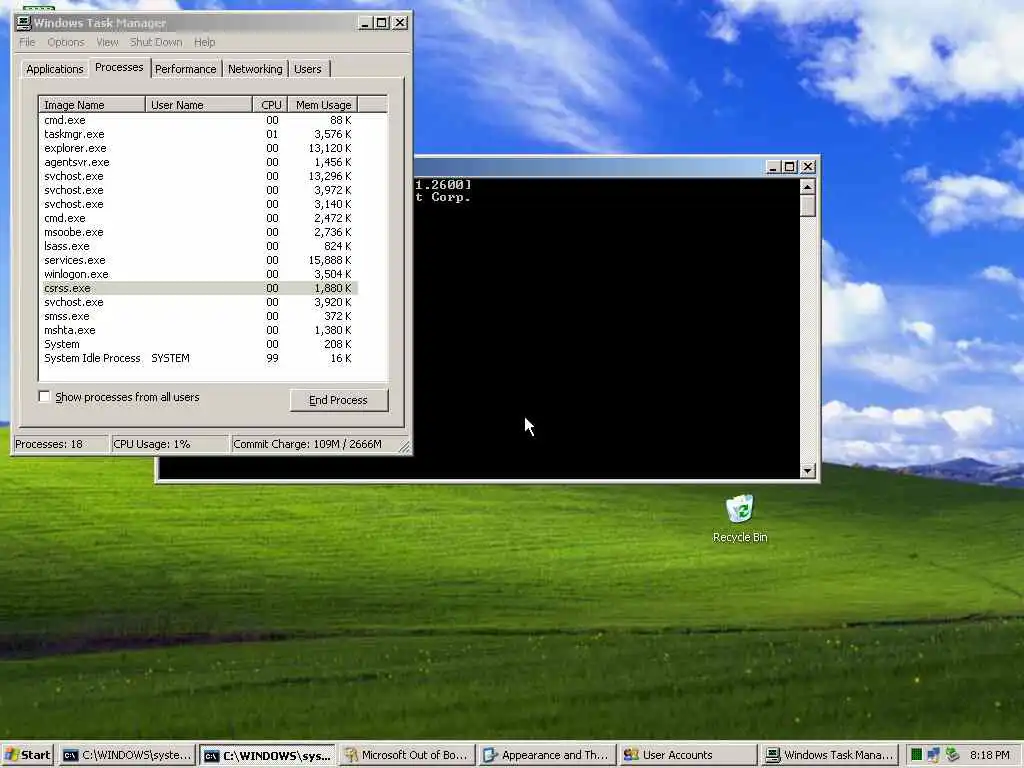This screenshot has width=1024, height=768.
Task: Maximize the command prompt window
Action: click(x=790, y=167)
